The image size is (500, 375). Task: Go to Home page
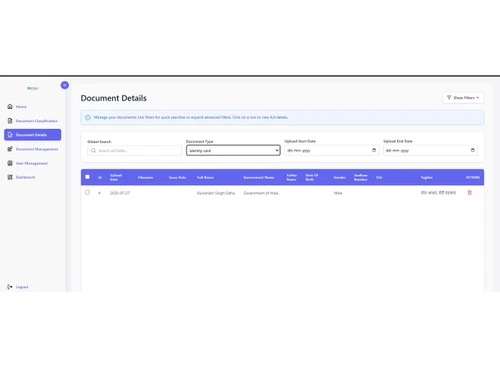(x=21, y=107)
